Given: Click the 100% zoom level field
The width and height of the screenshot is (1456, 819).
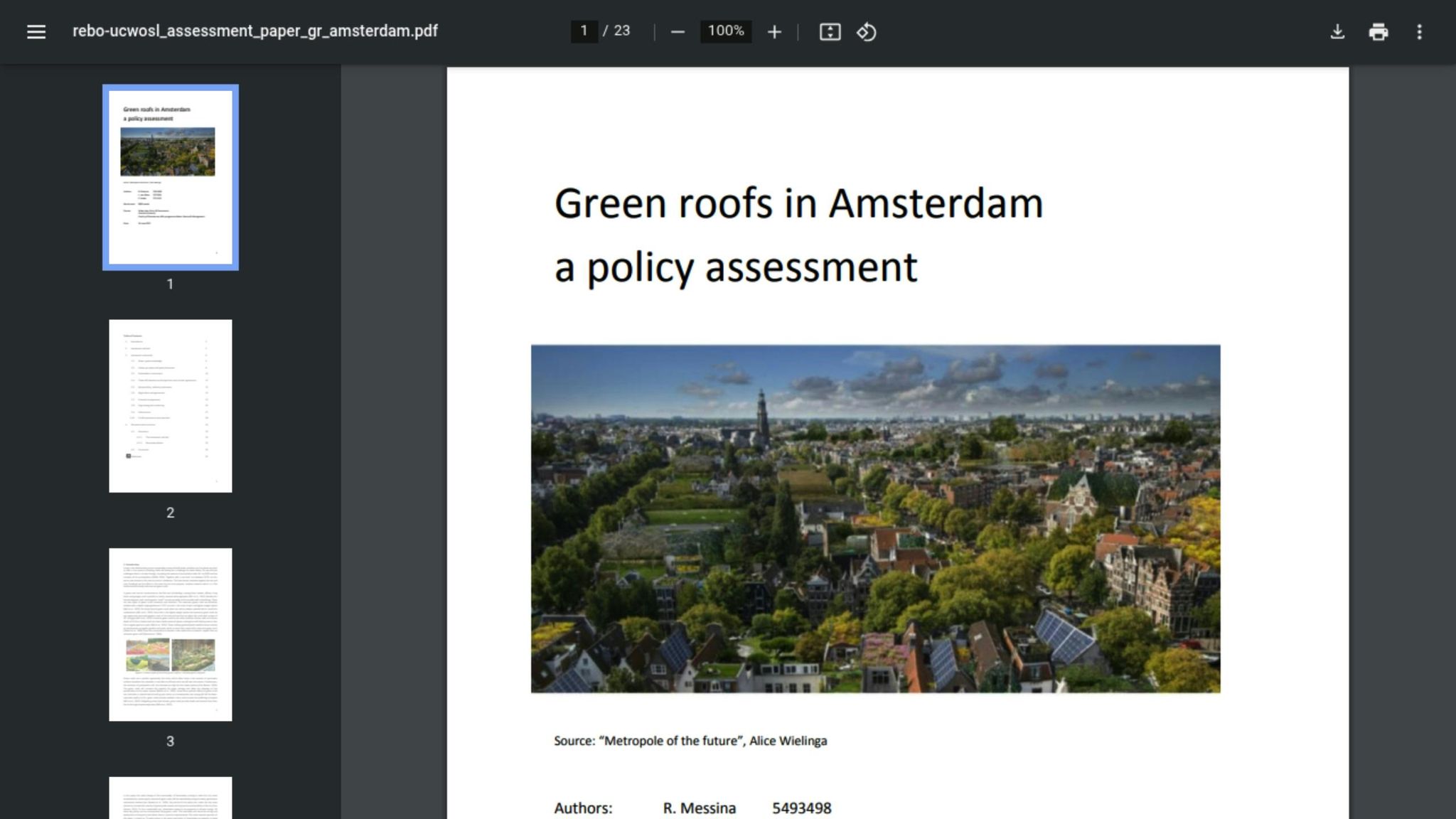Looking at the screenshot, I should point(726,31).
